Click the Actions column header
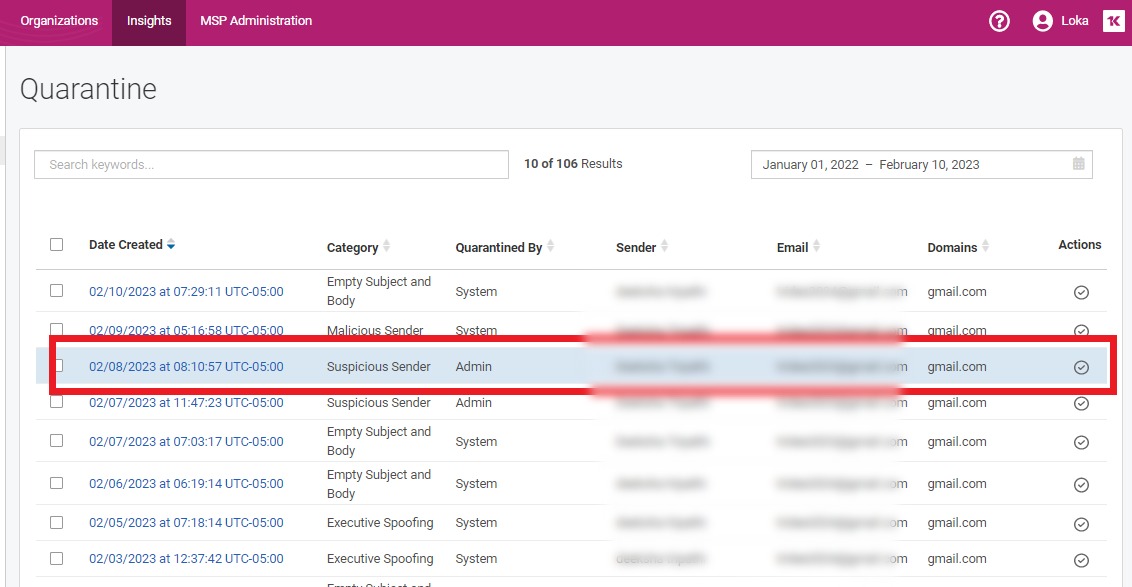Image resolution: width=1132 pixels, height=587 pixels. tap(1080, 245)
